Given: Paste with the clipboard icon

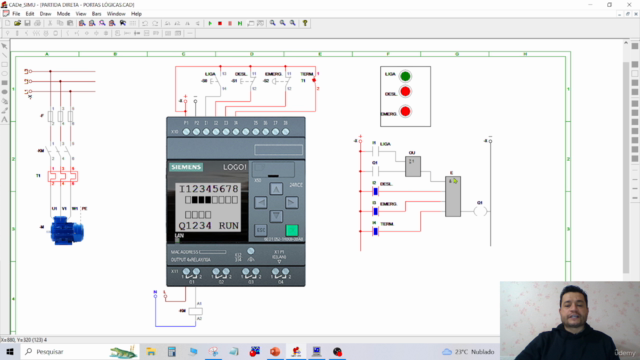Looking at the screenshot, I should (70, 23).
